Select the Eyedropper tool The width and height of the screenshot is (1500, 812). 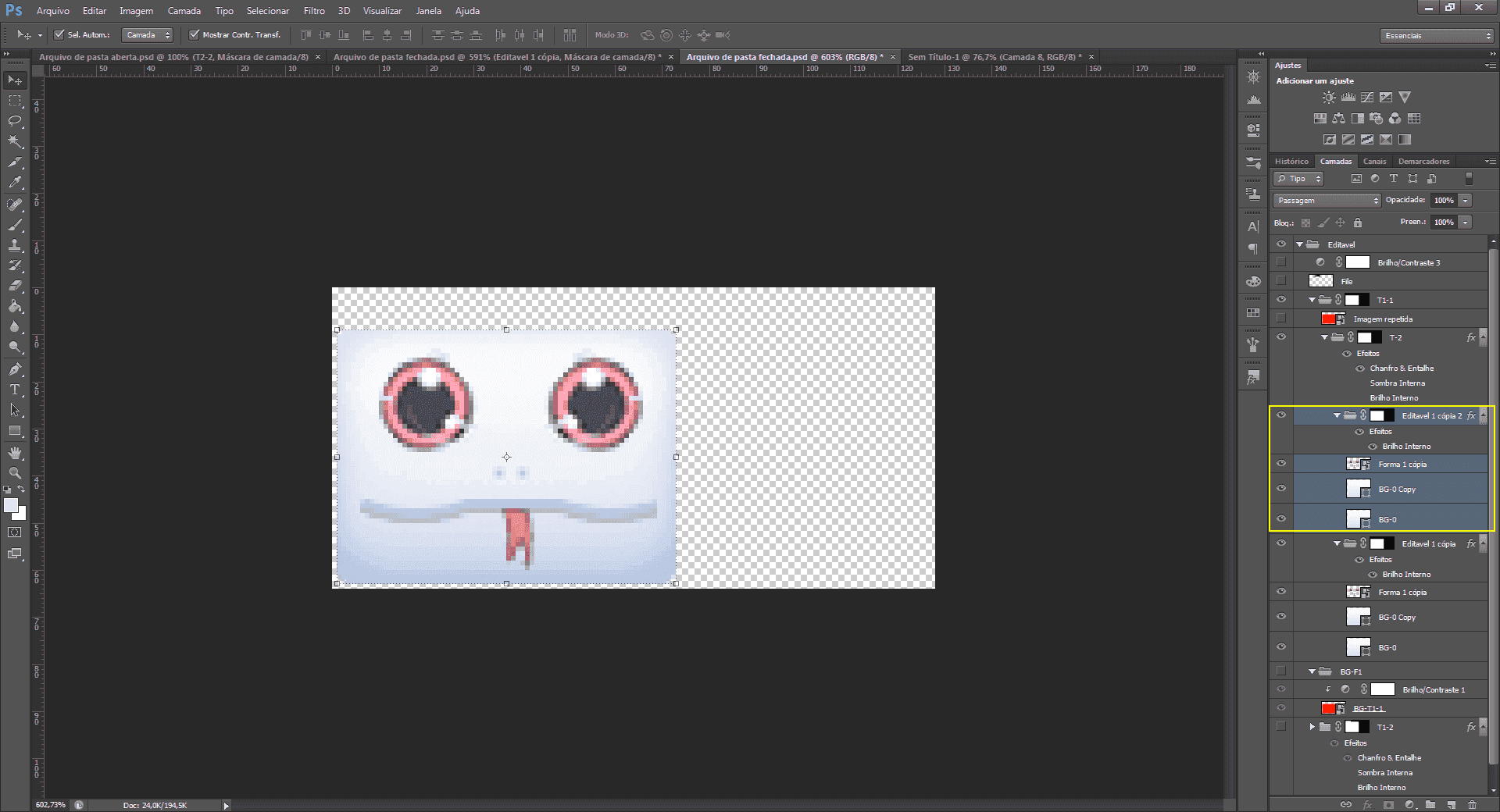tap(15, 183)
